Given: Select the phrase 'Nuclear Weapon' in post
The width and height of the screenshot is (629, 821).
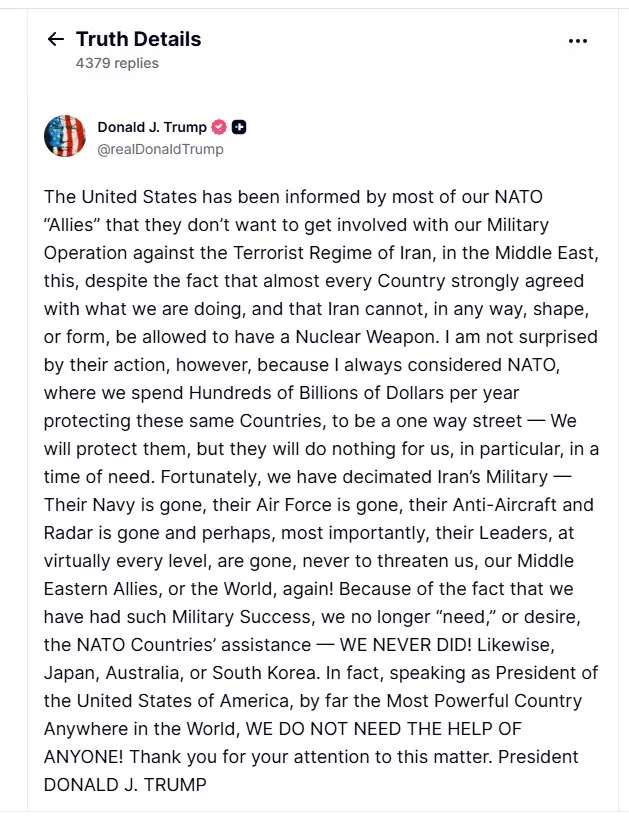Looking at the screenshot, I should pyautogui.click(x=367, y=337).
